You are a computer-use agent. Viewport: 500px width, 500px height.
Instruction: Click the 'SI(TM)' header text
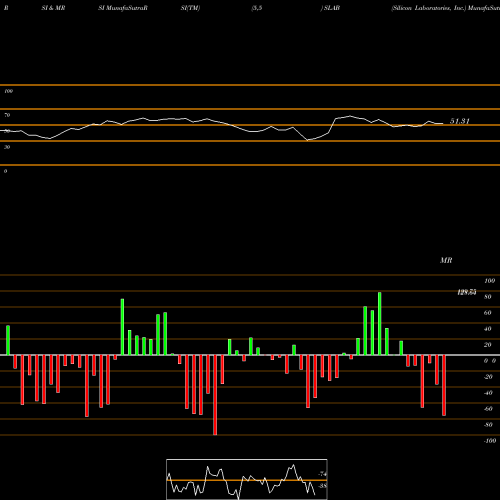[x=190, y=8]
